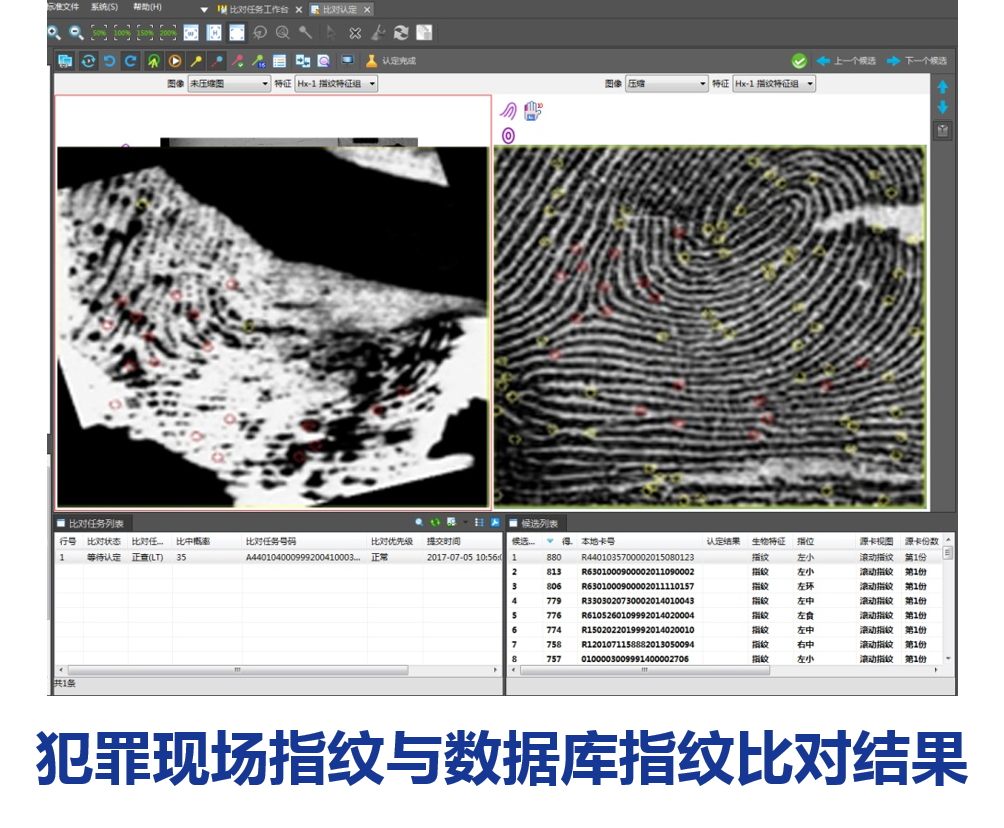Click the green checkmark confirm icon
1004x828 pixels.
[799, 61]
